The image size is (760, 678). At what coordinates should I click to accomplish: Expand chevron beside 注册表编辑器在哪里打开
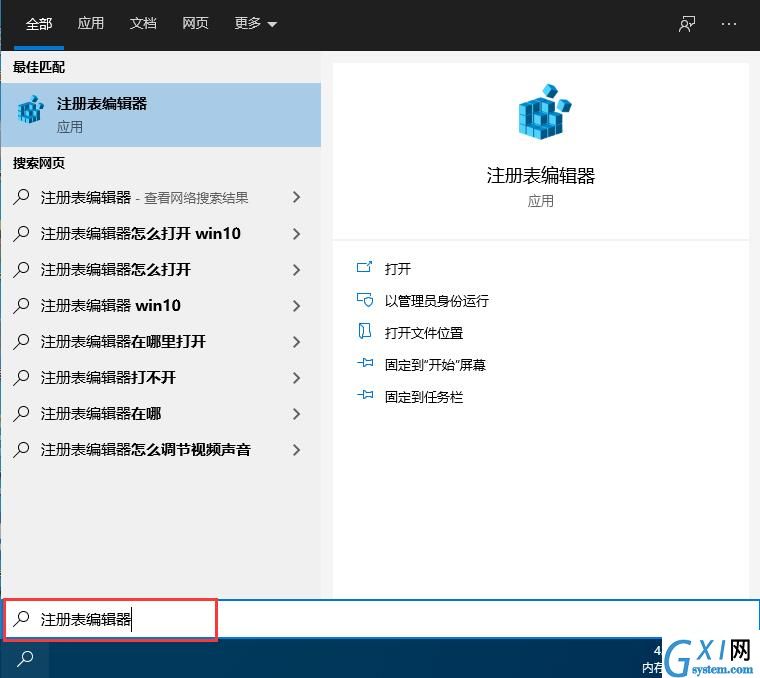297,342
